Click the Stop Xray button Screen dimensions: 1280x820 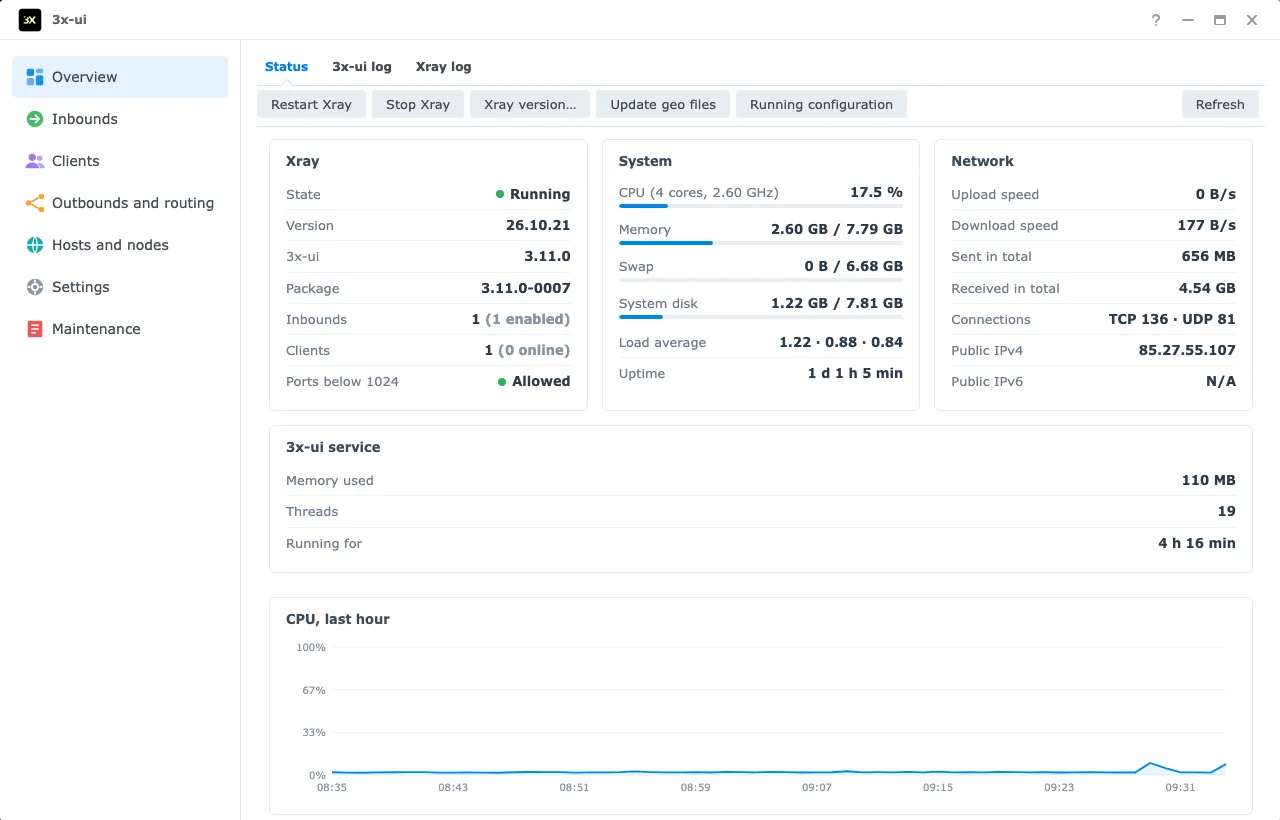pyautogui.click(x=418, y=104)
